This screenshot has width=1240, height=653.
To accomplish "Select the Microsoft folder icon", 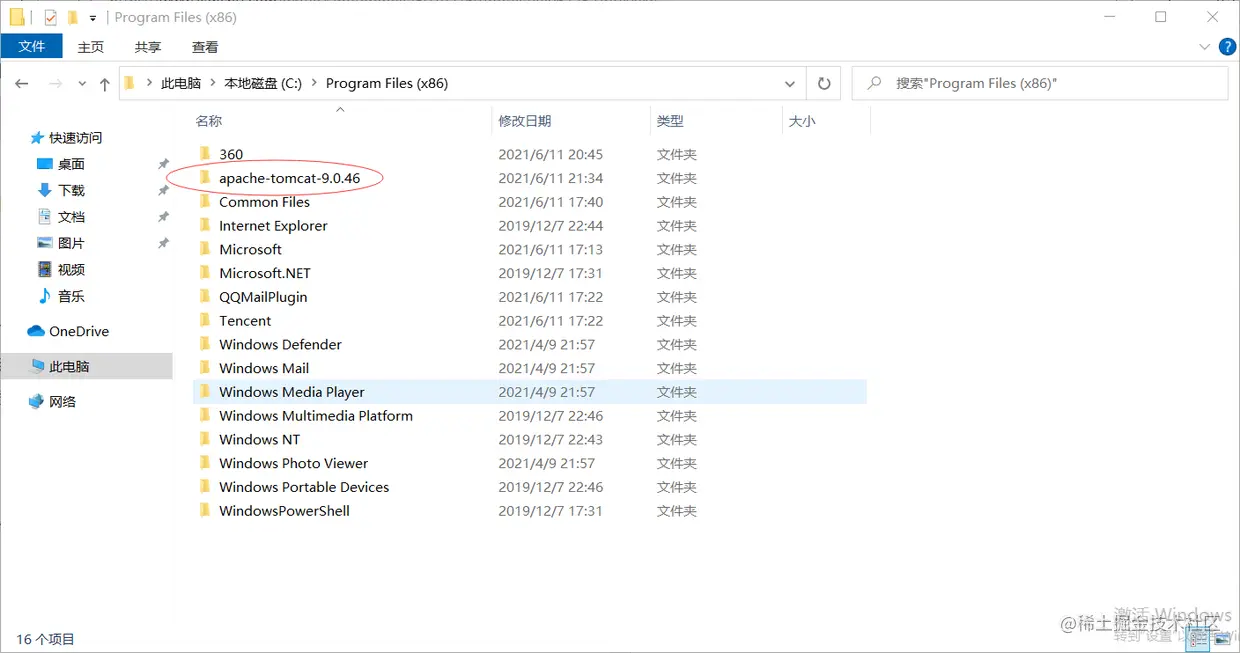I will [204, 249].
